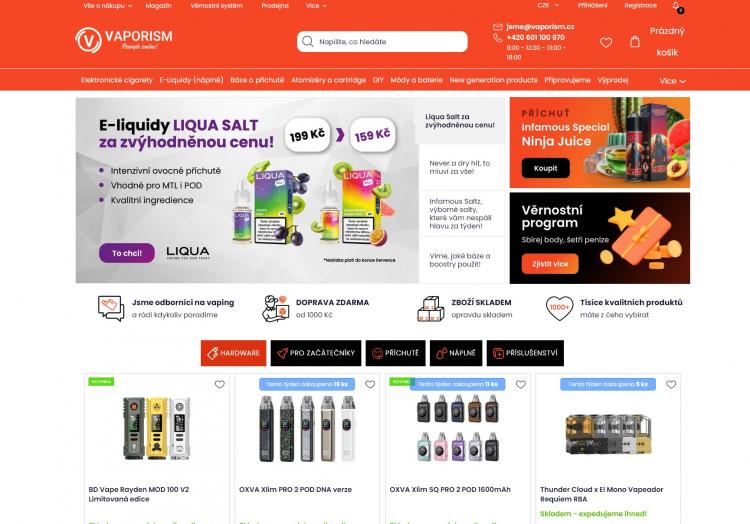Click the search magnifier icon
The image size is (750, 524).
[x=308, y=42]
